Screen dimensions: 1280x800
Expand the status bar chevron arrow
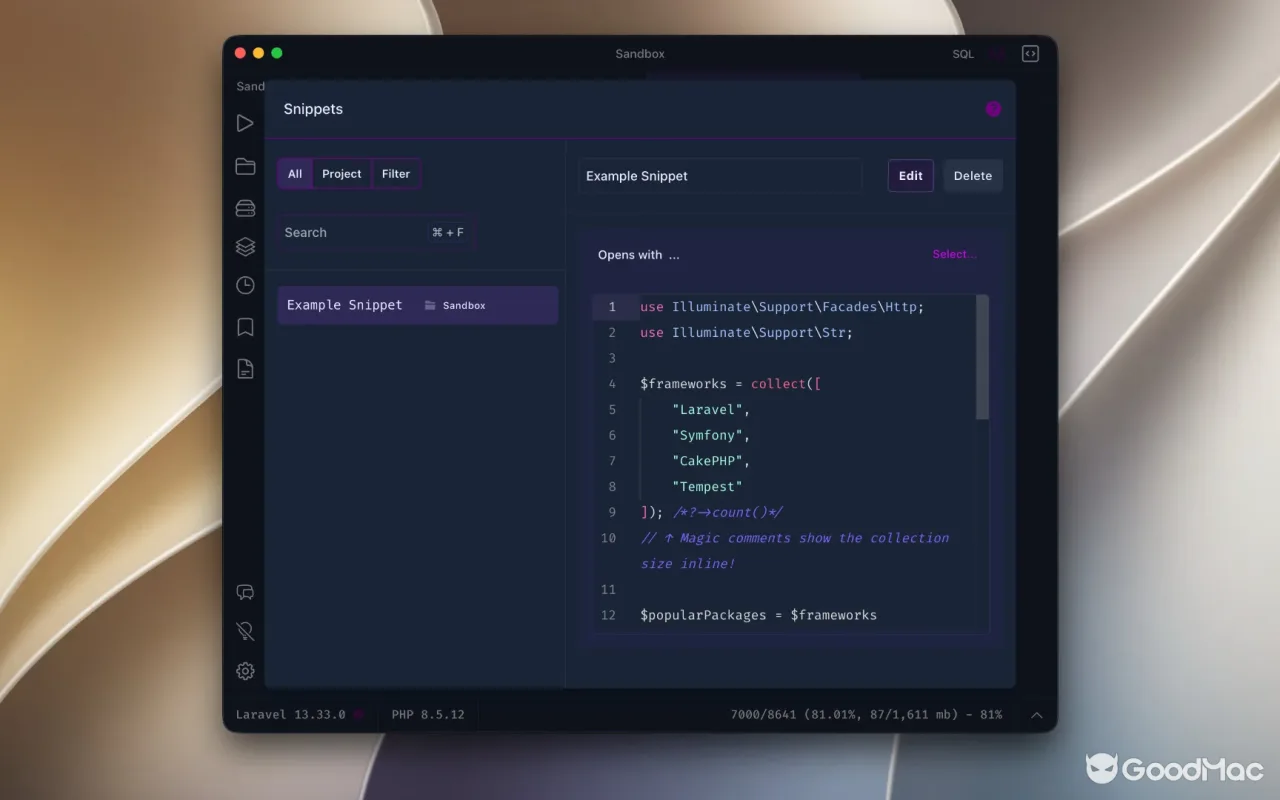[x=1037, y=715]
